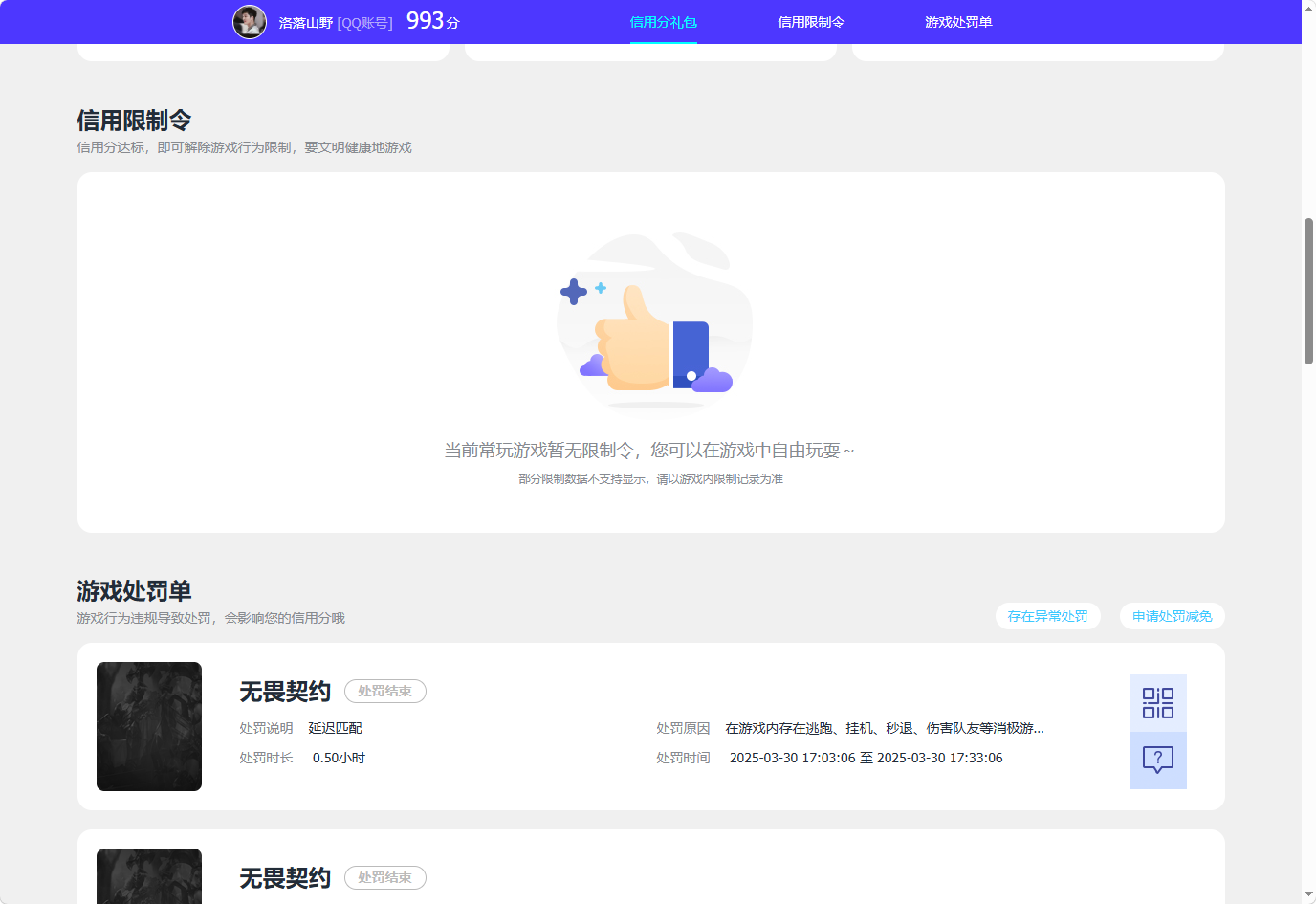This screenshot has height=904, width=1316.
Task: Click the 游戏处罚单 section heading
Action: [135, 591]
